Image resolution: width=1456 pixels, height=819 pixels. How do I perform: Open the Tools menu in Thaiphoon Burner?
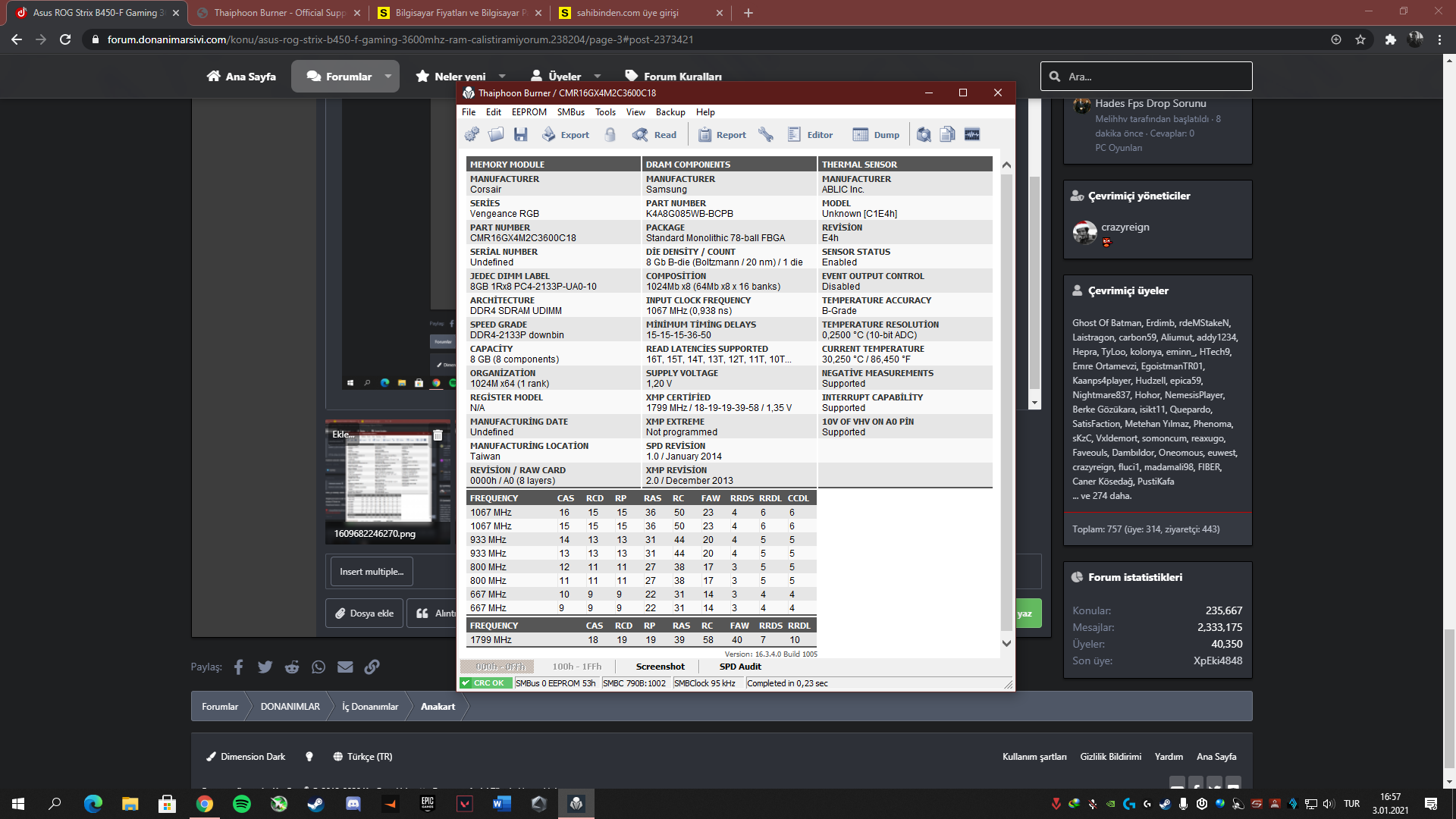(x=605, y=111)
